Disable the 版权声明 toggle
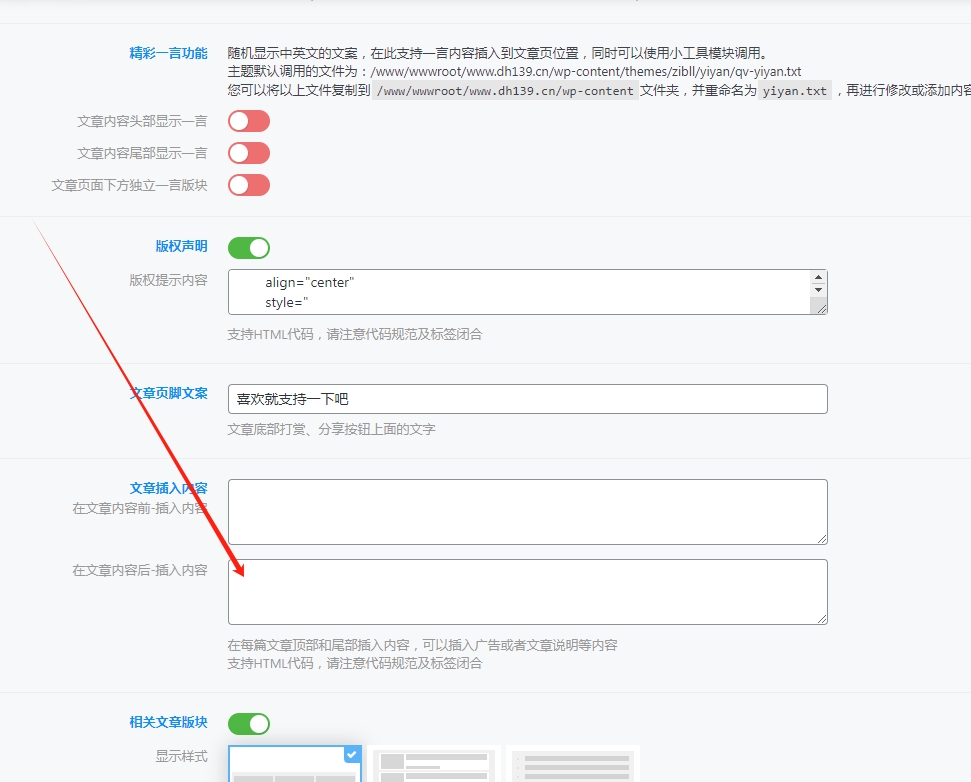Image resolution: width=971 pixels, height=782 pixels. (249, 248)
